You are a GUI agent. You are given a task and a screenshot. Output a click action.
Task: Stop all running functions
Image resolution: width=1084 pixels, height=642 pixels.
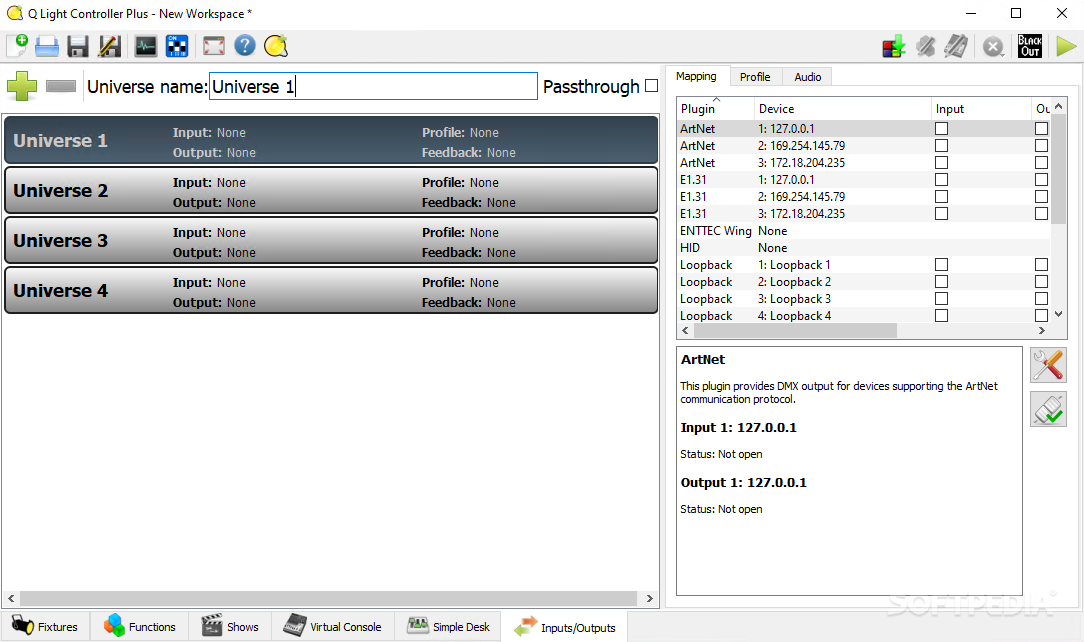coord(993,47)
